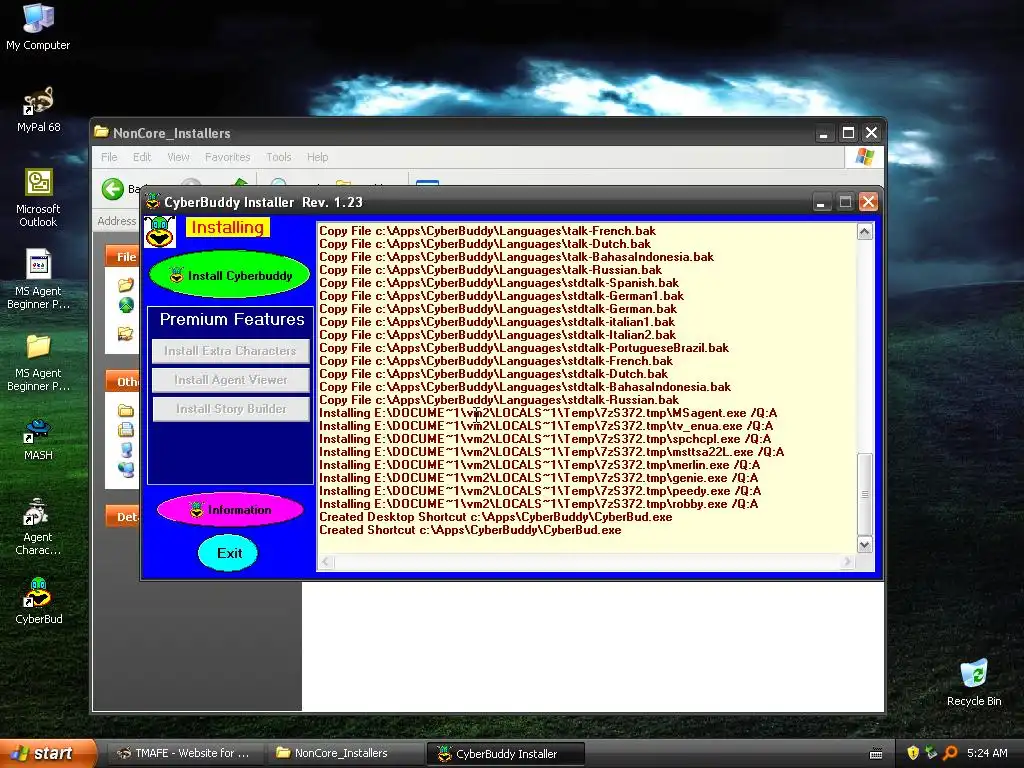Click the taskbar clock showing 5:24 AM
This screenshot has height=768, width=1024.
coord(987,753)
